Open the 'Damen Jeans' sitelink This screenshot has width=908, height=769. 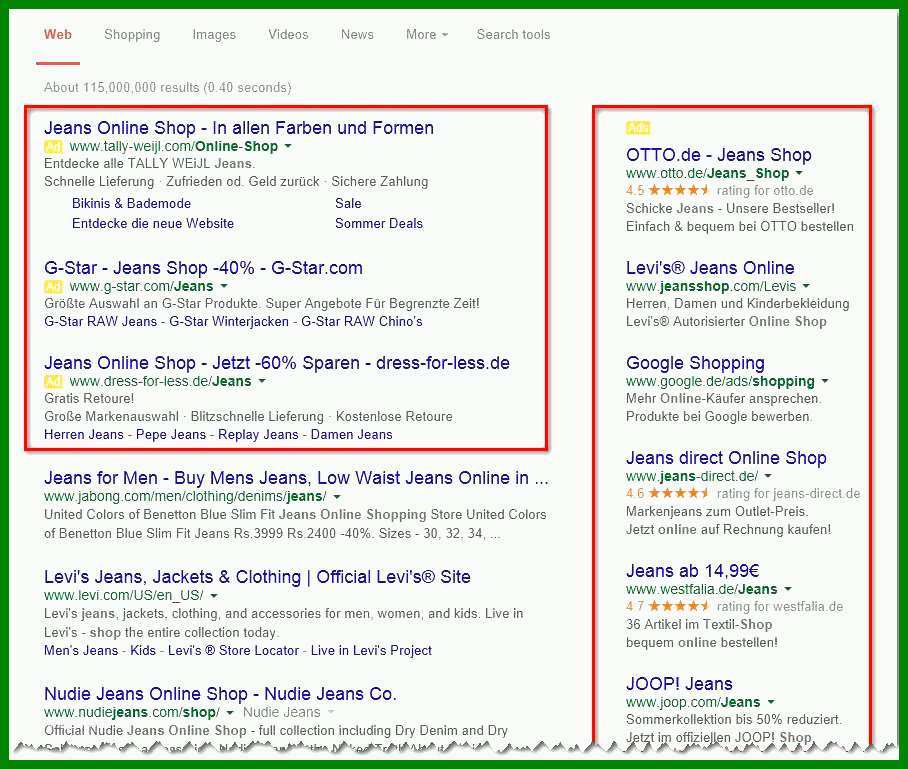pos(352,434)
